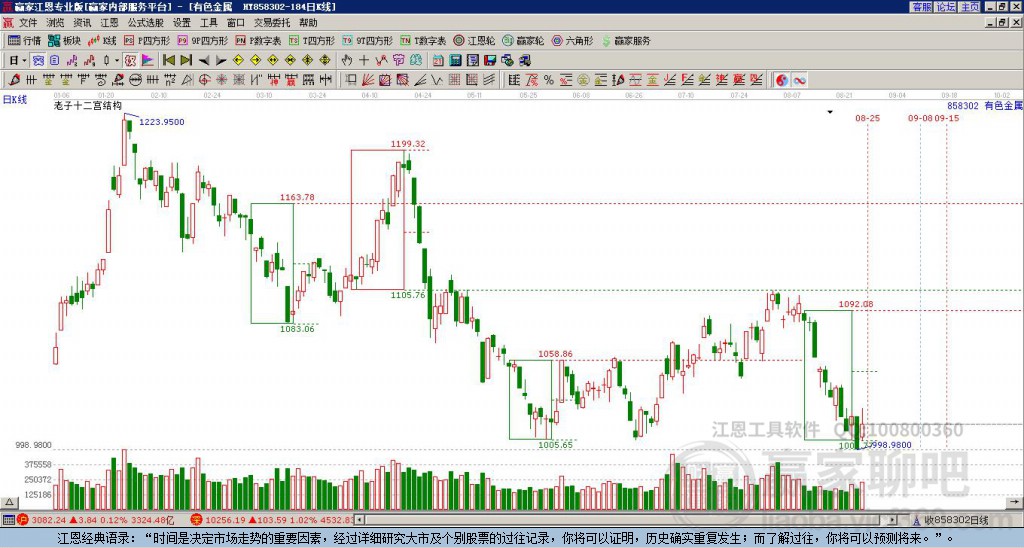1024x548 pixels.
Task: Open the 工具 menu
Action: (x=208, y=23)
